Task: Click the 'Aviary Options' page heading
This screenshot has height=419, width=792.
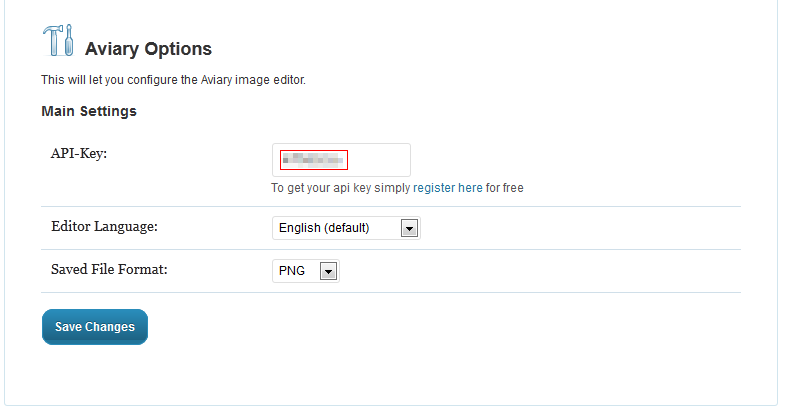Action: point(148,49)
